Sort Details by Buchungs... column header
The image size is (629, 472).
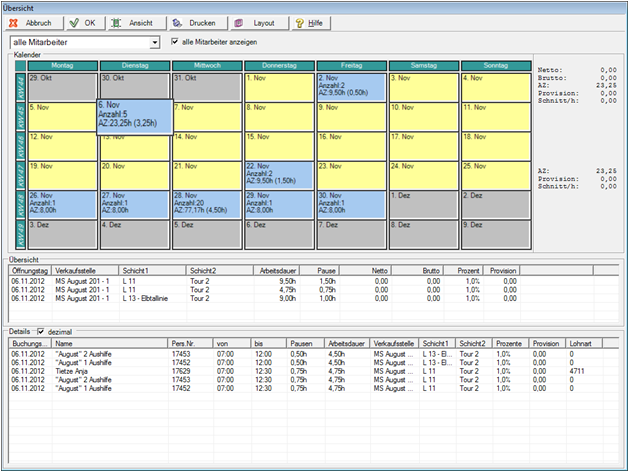click(30, 343)
